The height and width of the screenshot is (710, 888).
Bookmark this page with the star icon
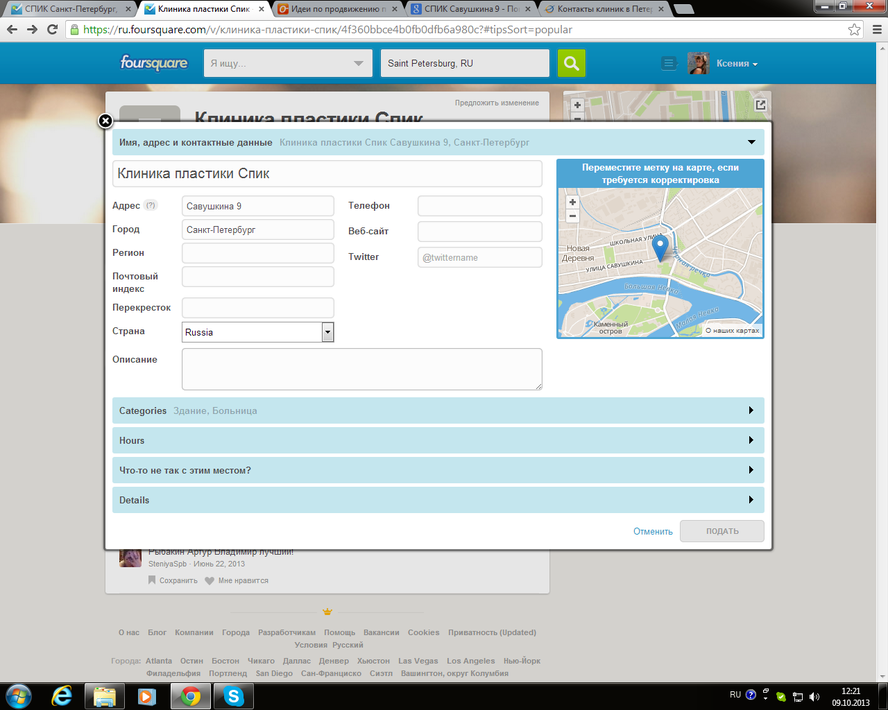pyautogui.click(x=854, y=29)
